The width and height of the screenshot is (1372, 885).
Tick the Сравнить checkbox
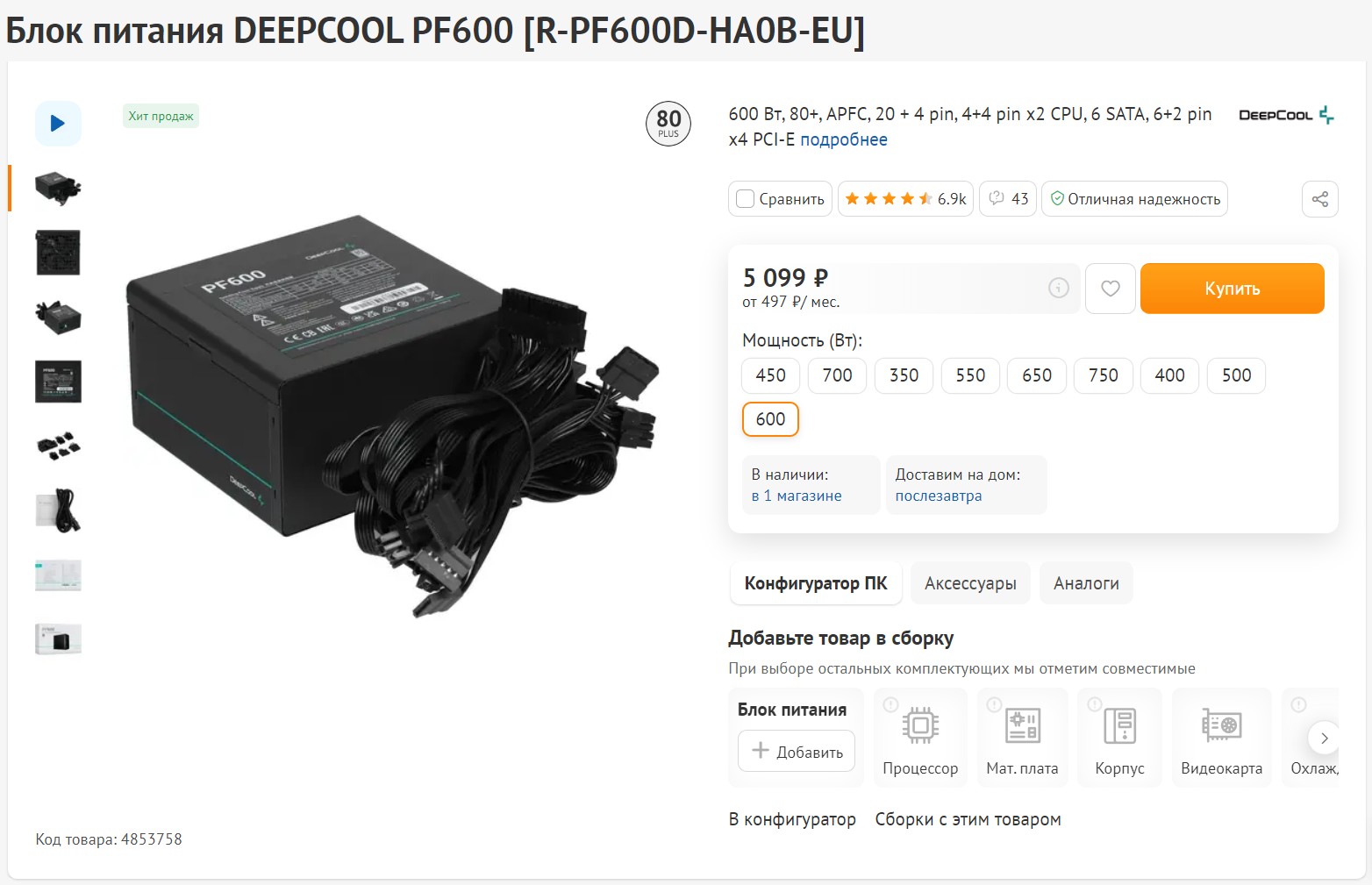pyautogui.click(x=745, y=199)
